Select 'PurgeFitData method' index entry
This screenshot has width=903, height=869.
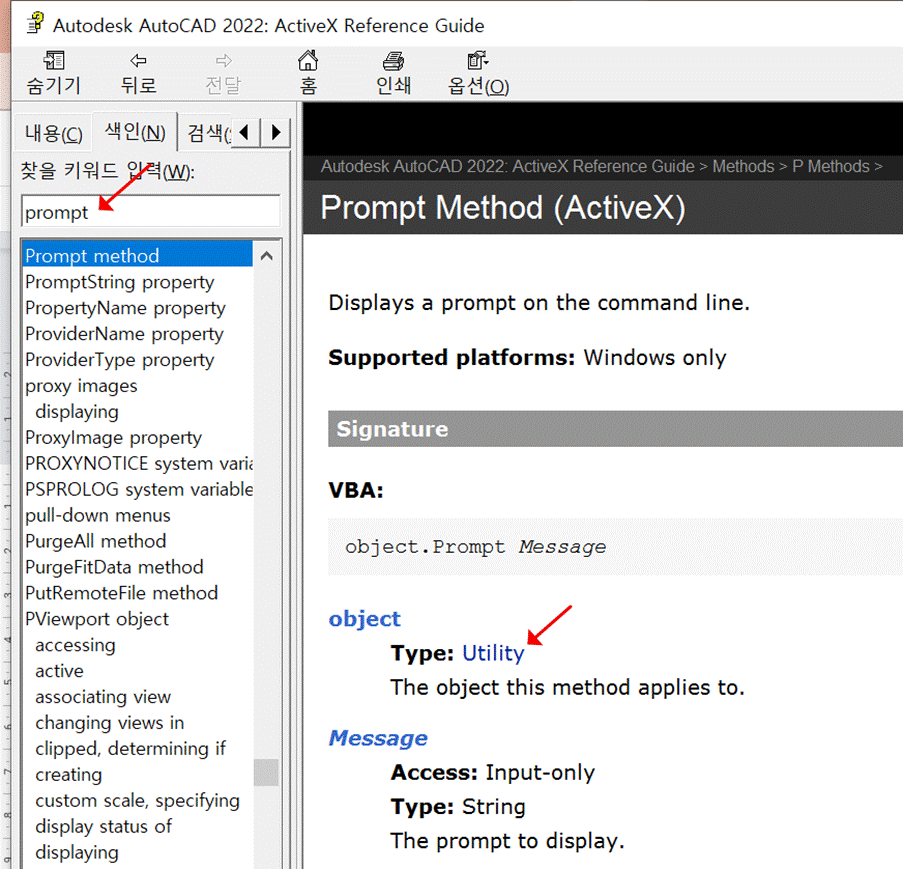(114, 567)
